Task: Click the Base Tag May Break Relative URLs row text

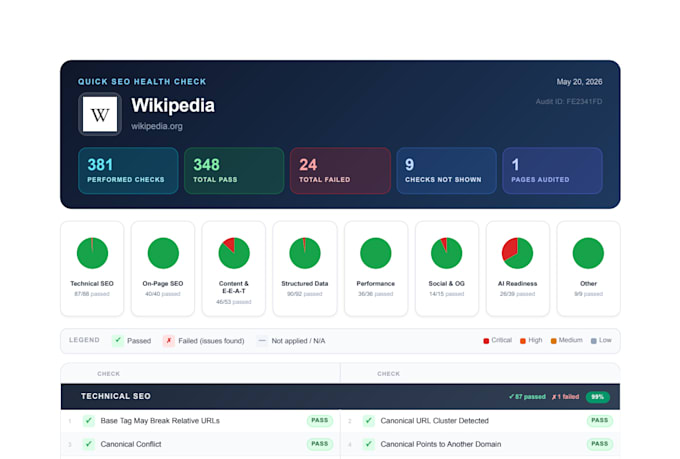Action: tap(160, 420)
